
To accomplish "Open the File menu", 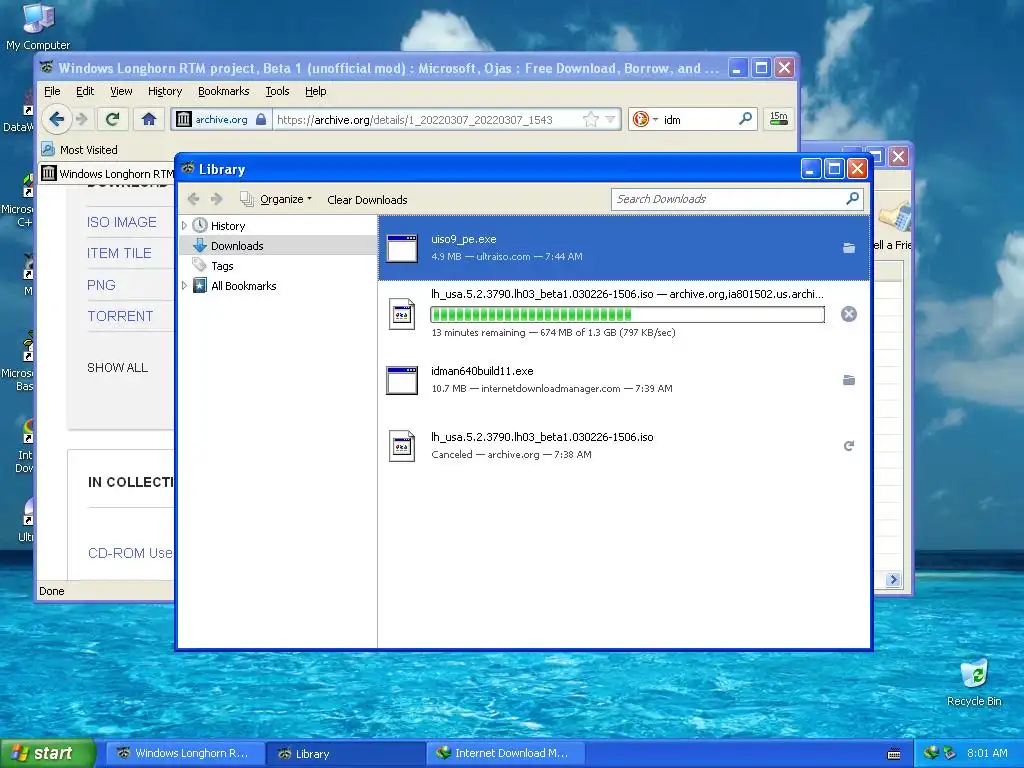I will click(x=52, y=91).
